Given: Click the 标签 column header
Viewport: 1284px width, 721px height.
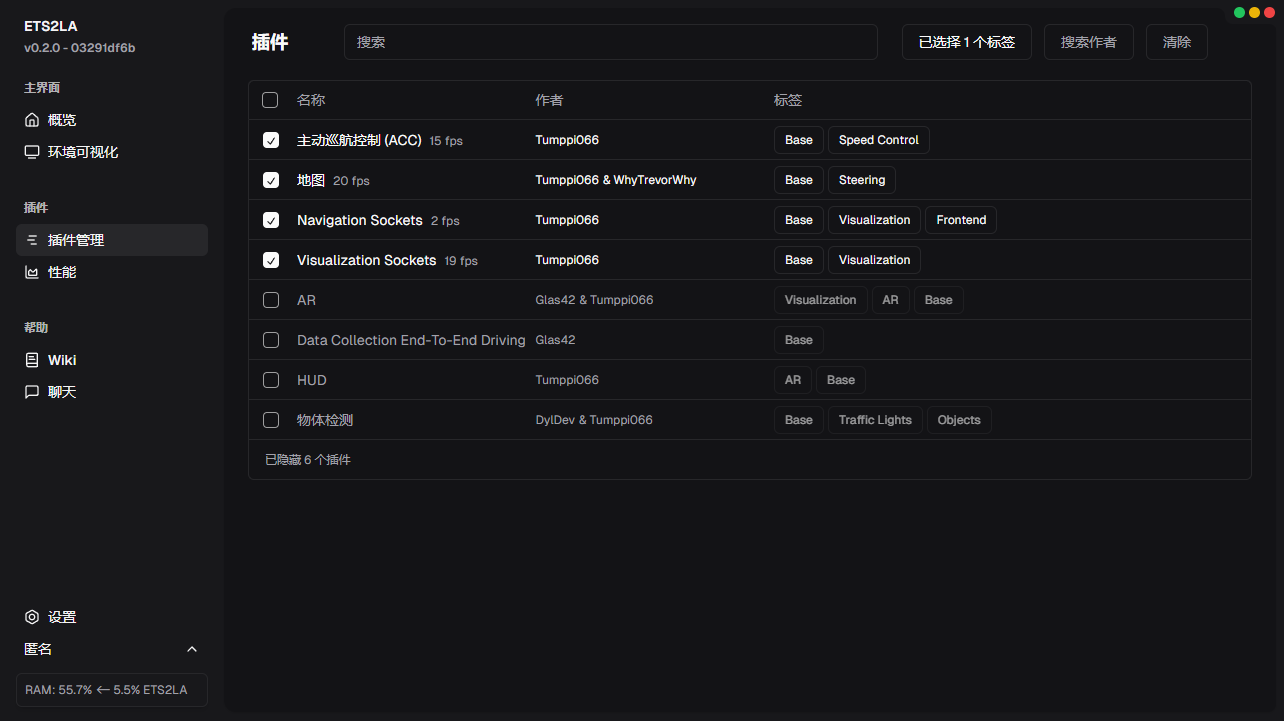Looking at the screenshot, I should point(788,100).
